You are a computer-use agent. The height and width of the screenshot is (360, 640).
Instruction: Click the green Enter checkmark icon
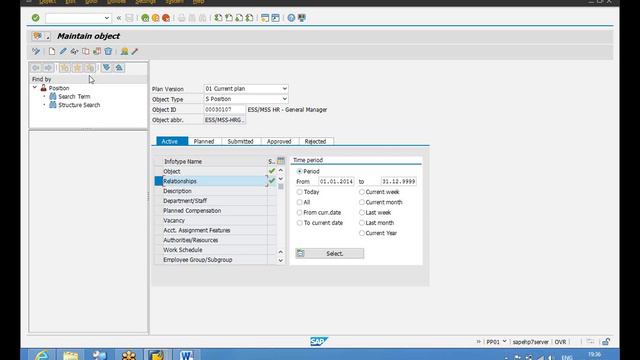tap(36, 18)
